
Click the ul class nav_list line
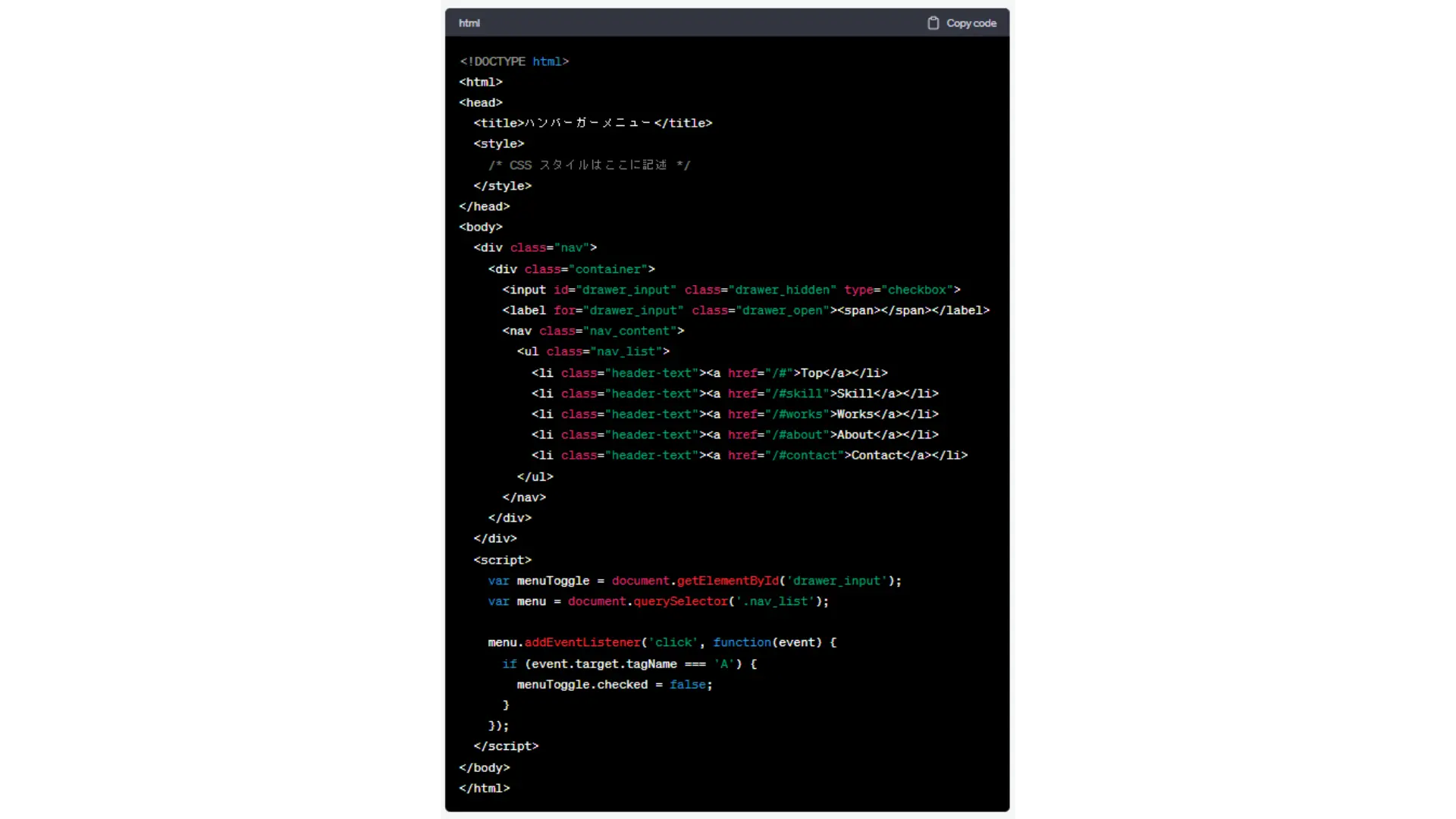point(592,351)
